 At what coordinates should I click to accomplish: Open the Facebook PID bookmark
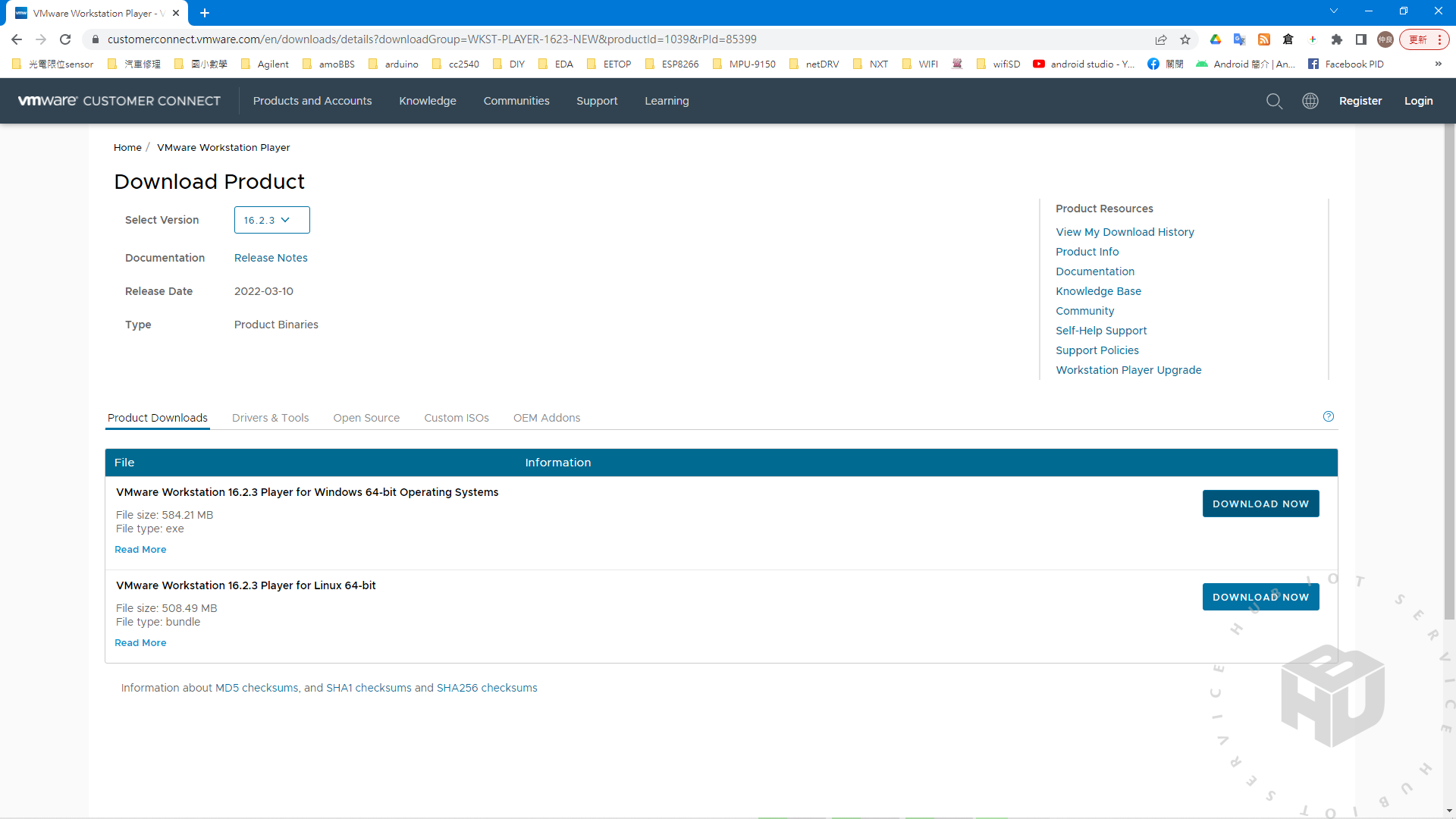(1346, 64)
